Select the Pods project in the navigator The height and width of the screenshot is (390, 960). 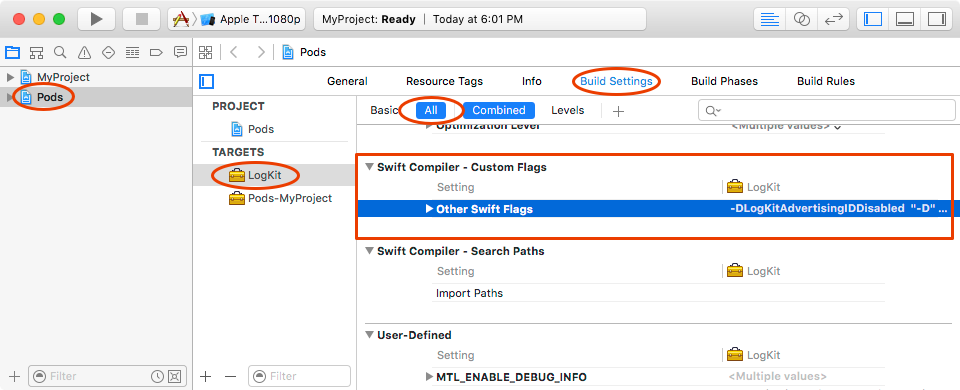click(x=50, y=97)
